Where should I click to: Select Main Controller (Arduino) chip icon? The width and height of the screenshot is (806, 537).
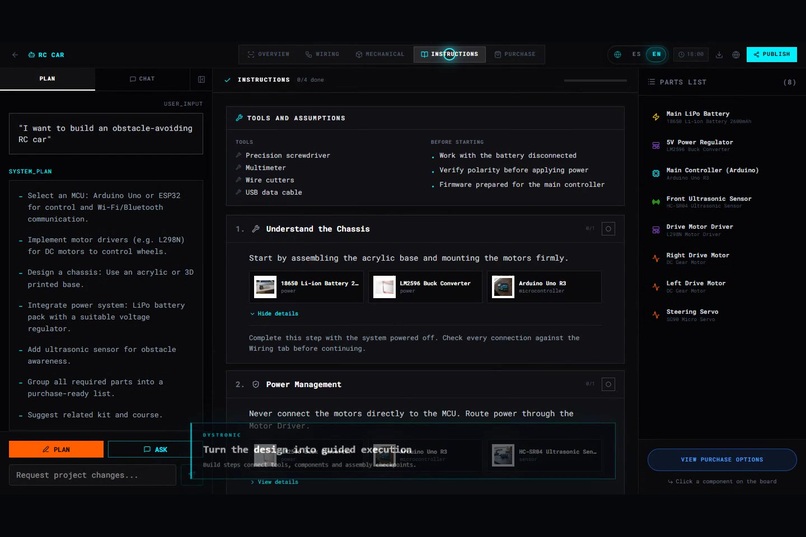[x=656, y=174]
